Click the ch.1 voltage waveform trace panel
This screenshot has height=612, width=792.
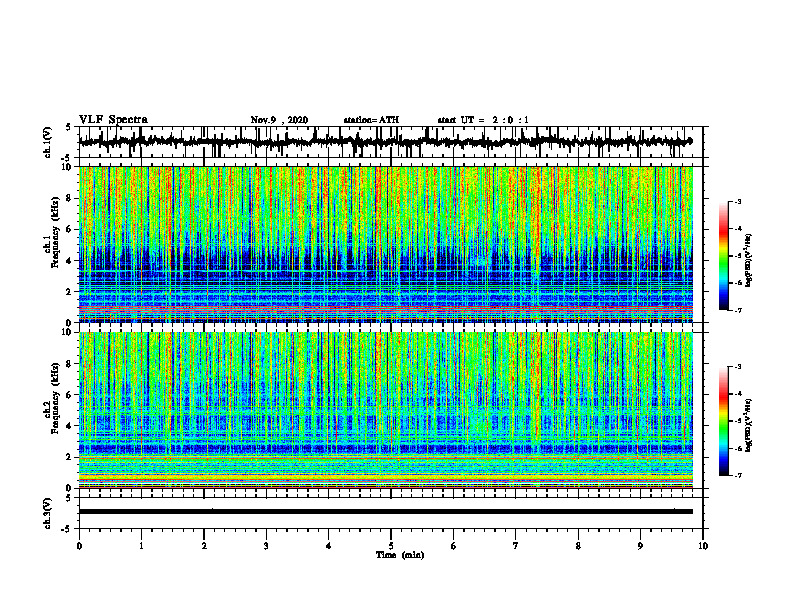(x=390, y=142)
